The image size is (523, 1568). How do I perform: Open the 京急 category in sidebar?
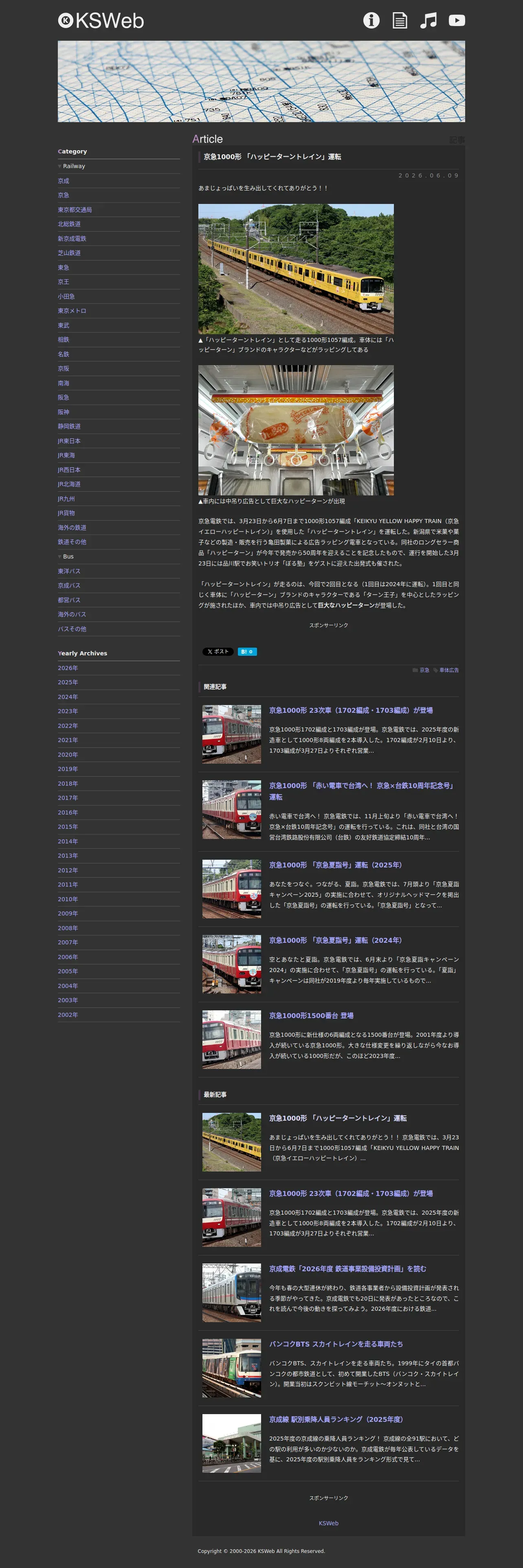(63, 195)
